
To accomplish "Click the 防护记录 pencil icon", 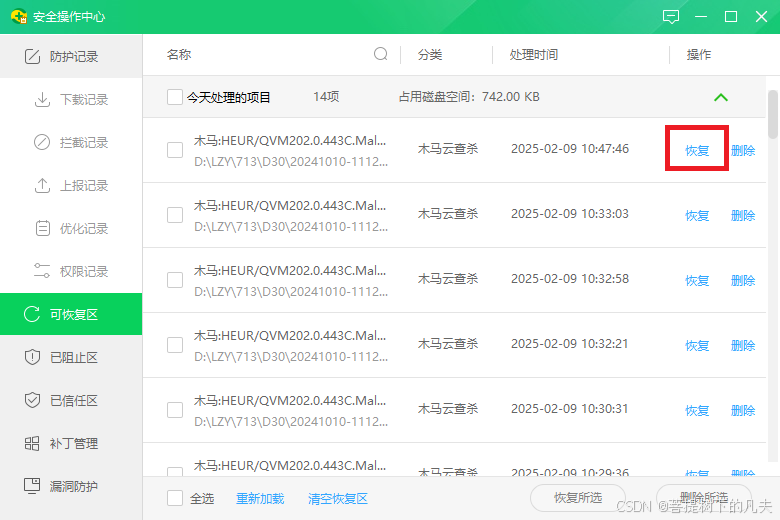I will pos(32,56).
